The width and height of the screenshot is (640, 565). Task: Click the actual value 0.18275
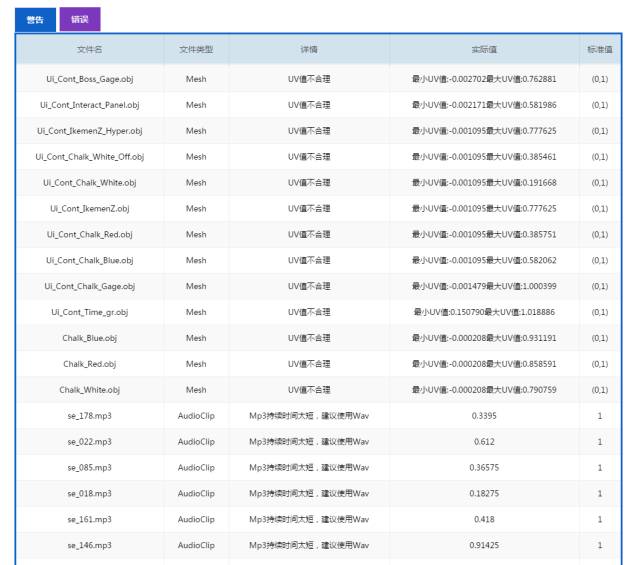point(484,494)
